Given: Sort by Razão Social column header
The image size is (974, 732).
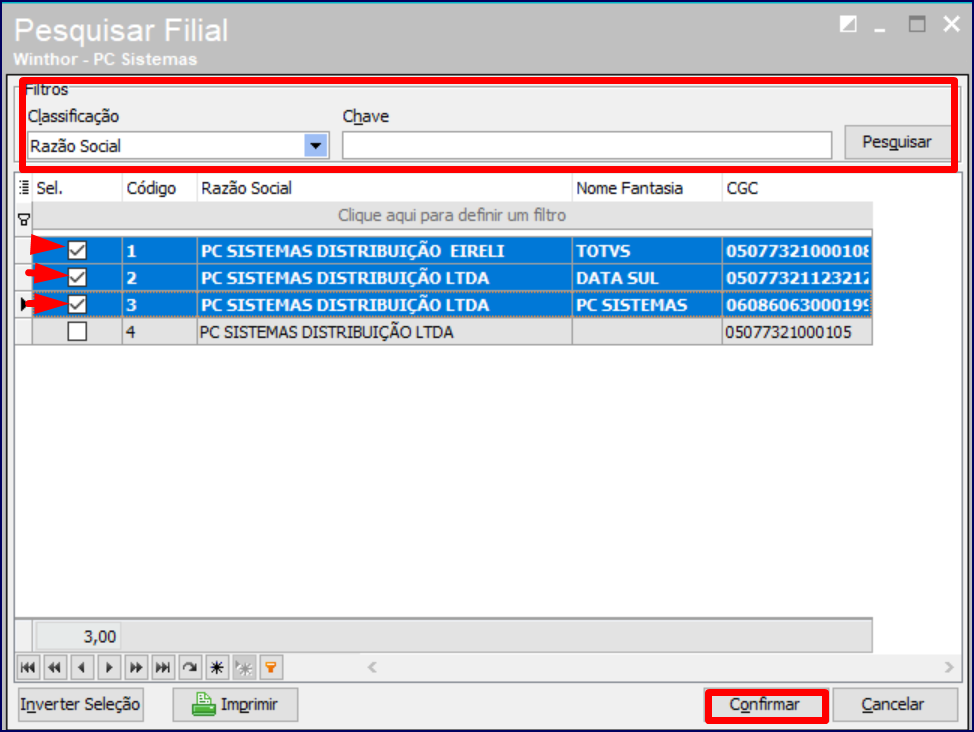Looking at the screenshot, I should tap(384, 188).
